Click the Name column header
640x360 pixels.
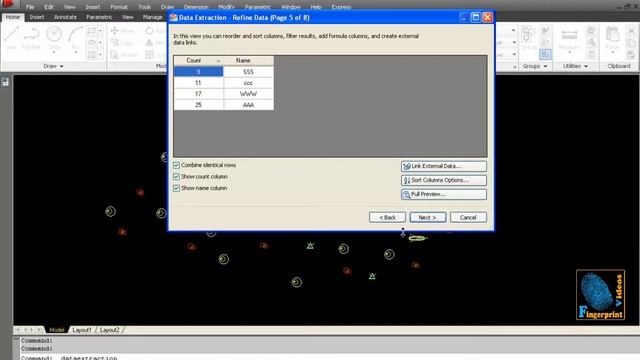[x=249, y=60]
